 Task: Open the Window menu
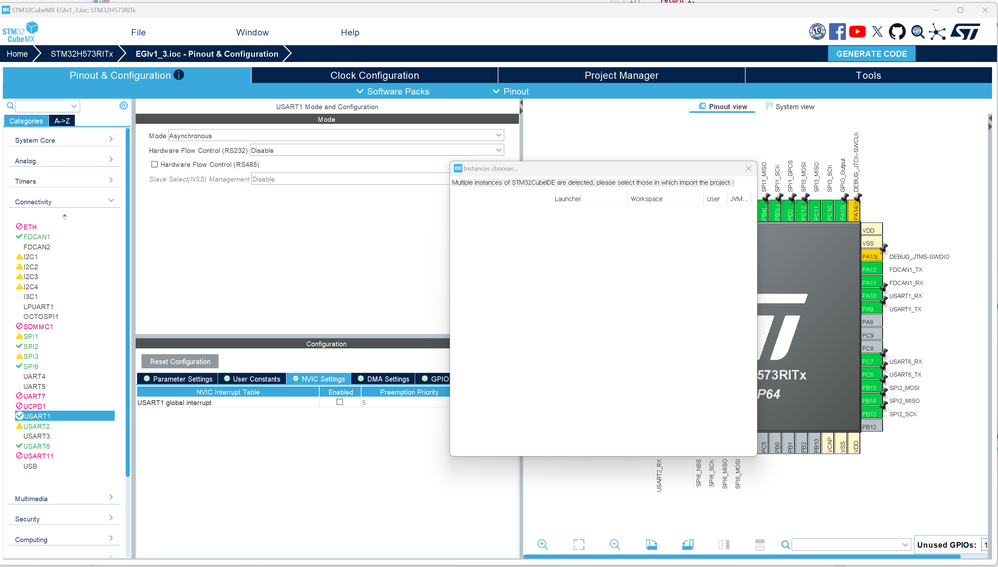pos(252,32)
